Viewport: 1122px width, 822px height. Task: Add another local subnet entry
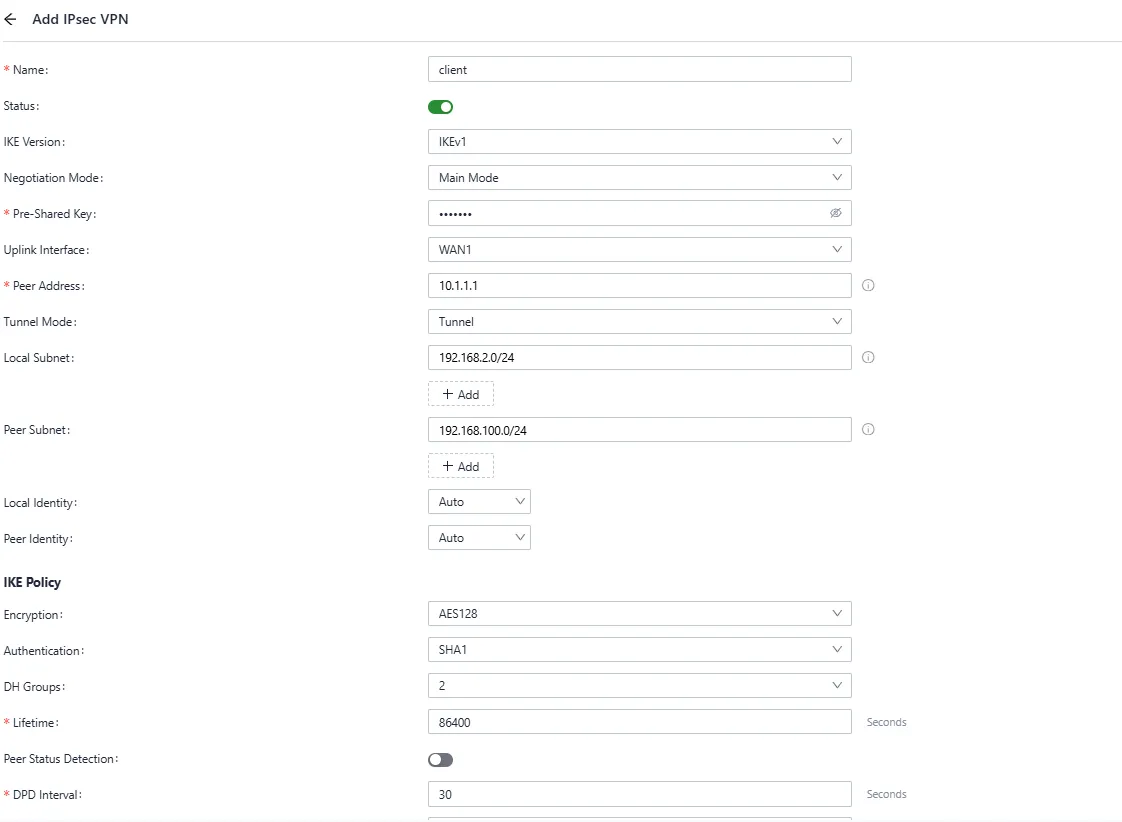tap(461, 394)
